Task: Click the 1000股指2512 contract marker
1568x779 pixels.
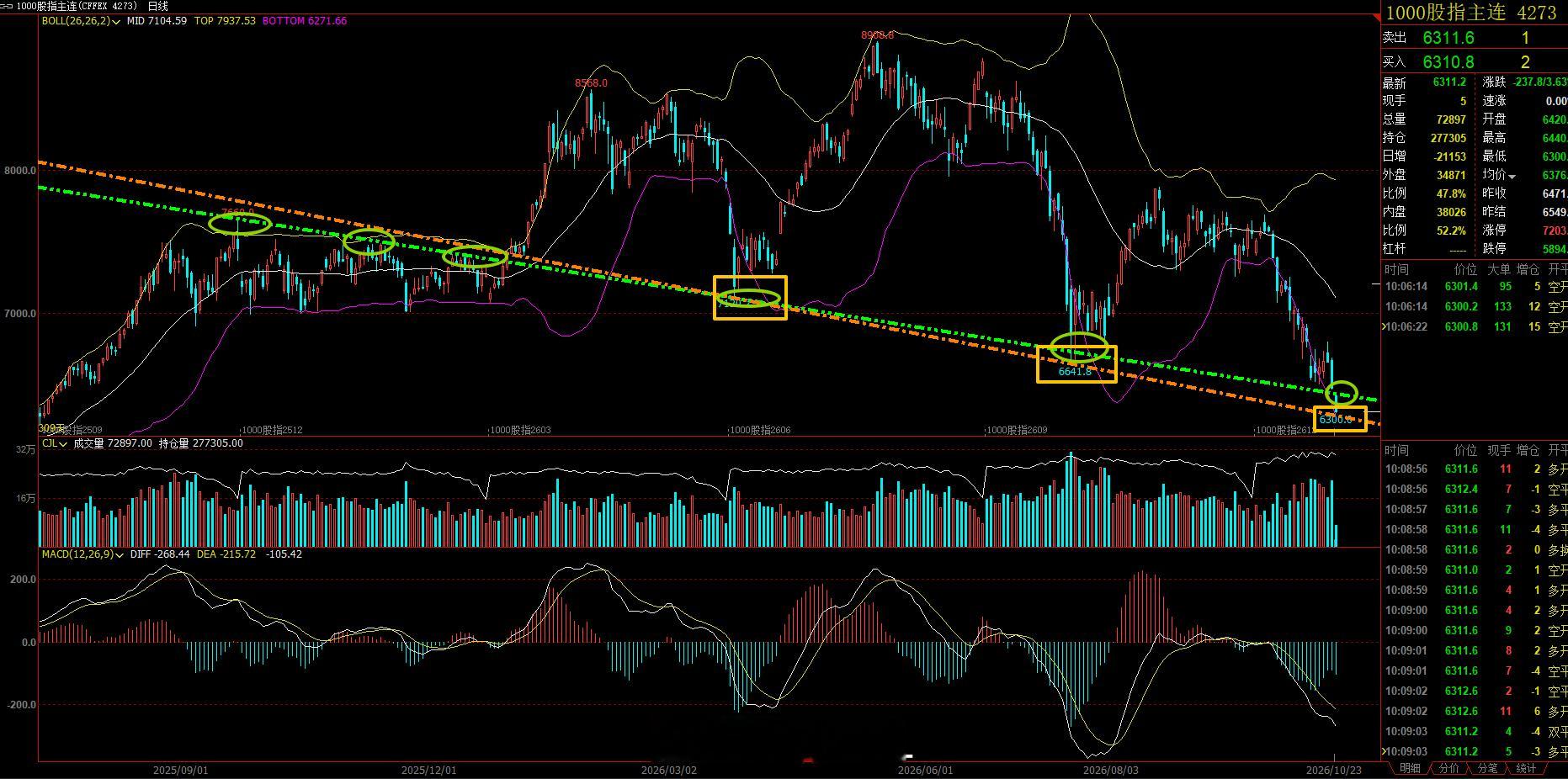Action: point(273,430)
